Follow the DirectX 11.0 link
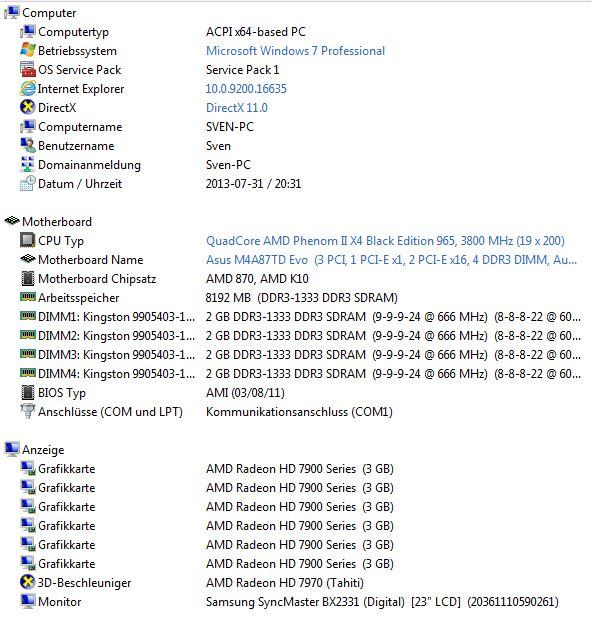Screen dimensions: 592x624 (237, 108)
